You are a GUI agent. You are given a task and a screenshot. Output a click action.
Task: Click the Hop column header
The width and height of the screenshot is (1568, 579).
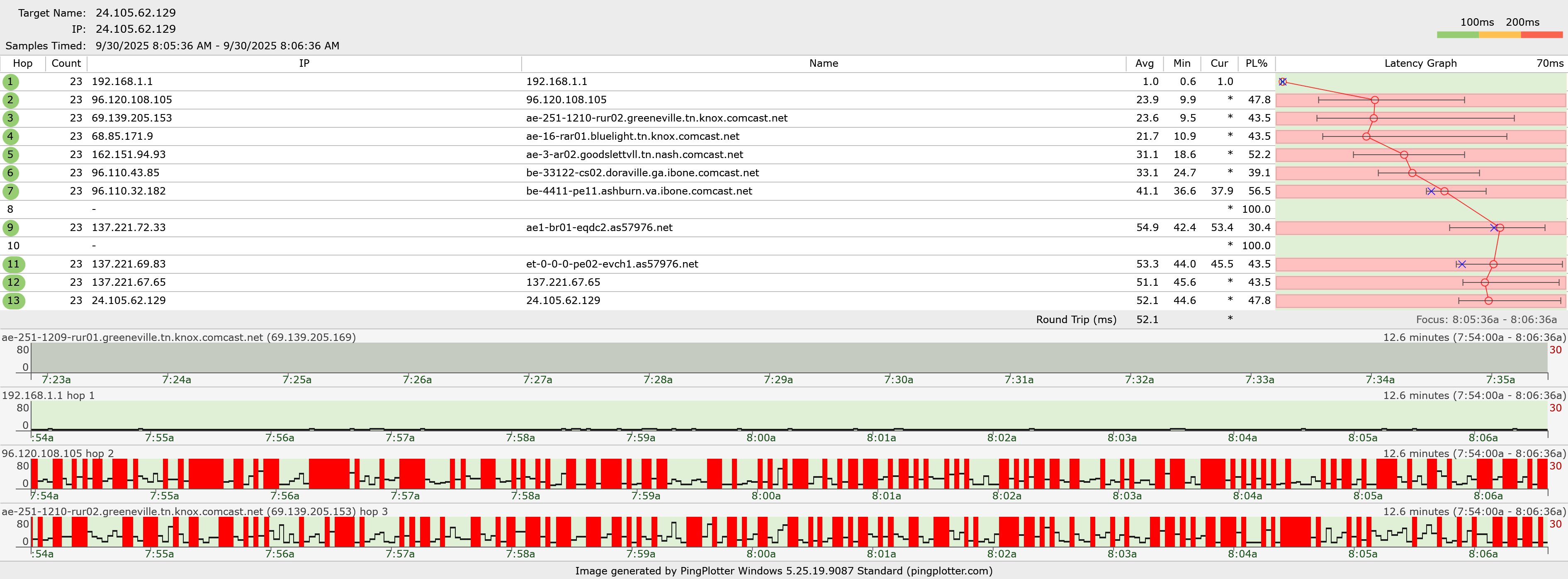22,63
